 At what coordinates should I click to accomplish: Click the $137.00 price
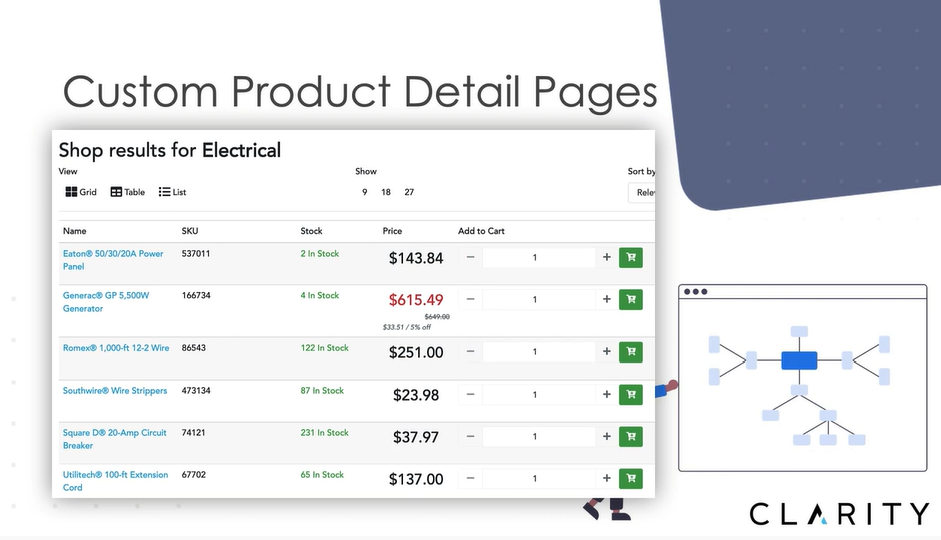point(416,479)
